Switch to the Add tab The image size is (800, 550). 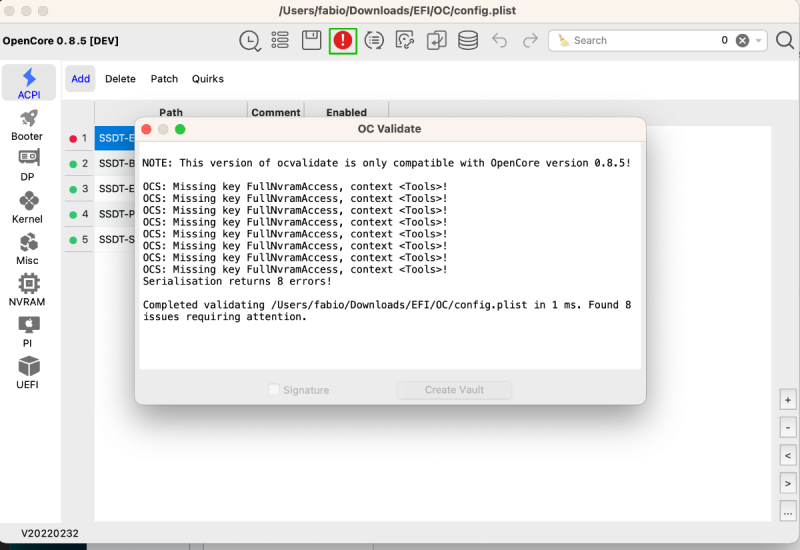[81, 79]
